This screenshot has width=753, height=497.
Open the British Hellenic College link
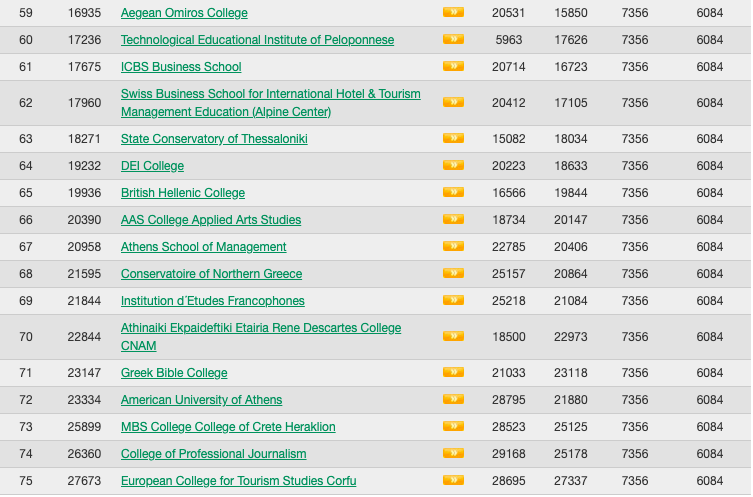[183, 193]
